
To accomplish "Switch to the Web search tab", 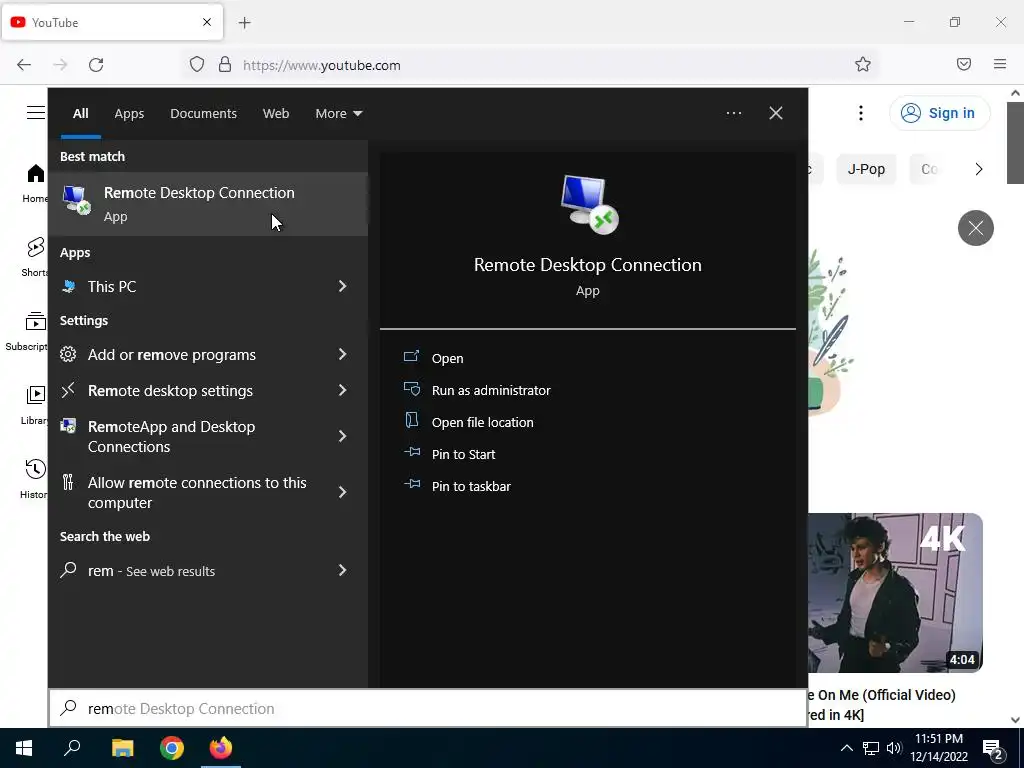I will (276, 114).
